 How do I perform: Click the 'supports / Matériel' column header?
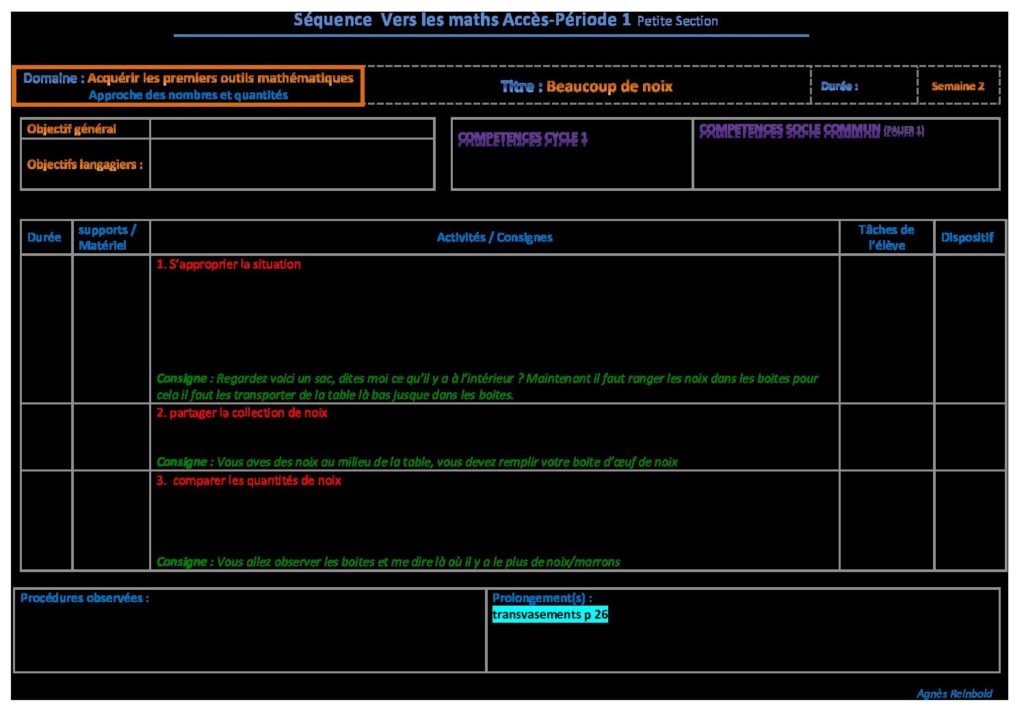pos(110,237)
